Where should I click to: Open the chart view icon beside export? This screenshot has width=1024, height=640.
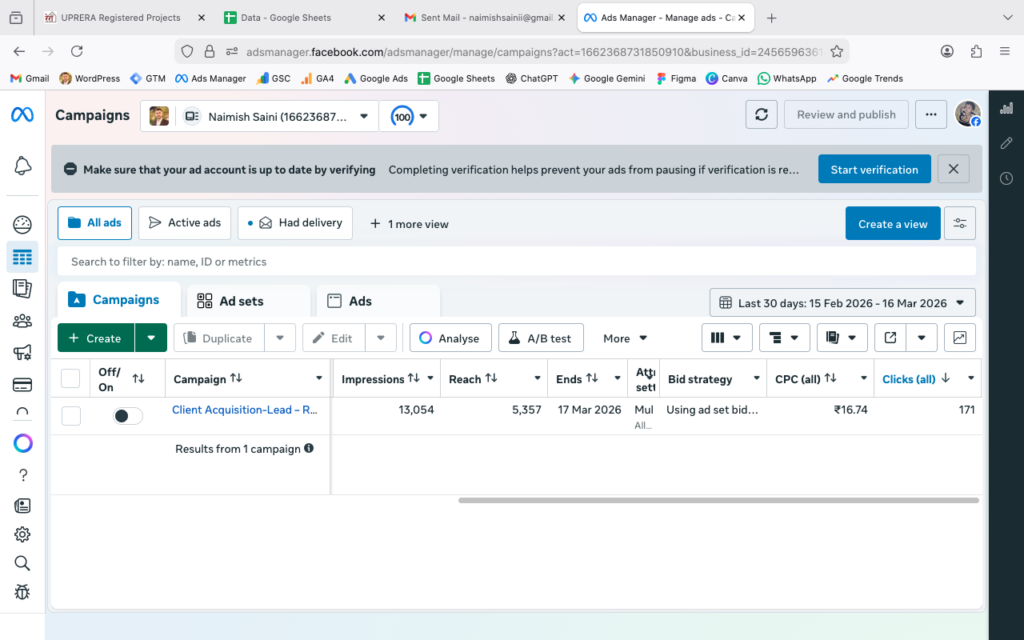point(959,338)
